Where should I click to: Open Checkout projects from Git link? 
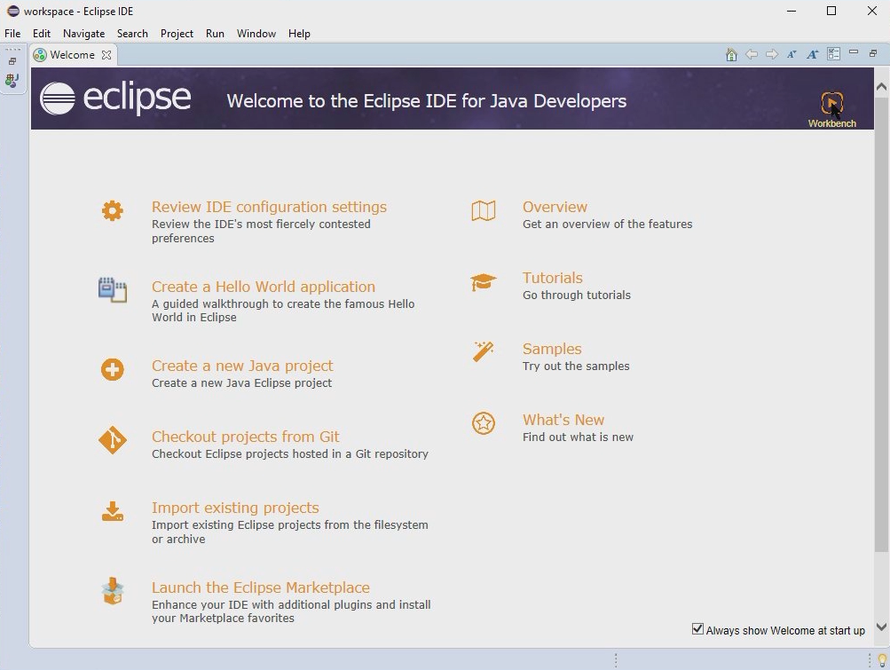click(245, 437)
